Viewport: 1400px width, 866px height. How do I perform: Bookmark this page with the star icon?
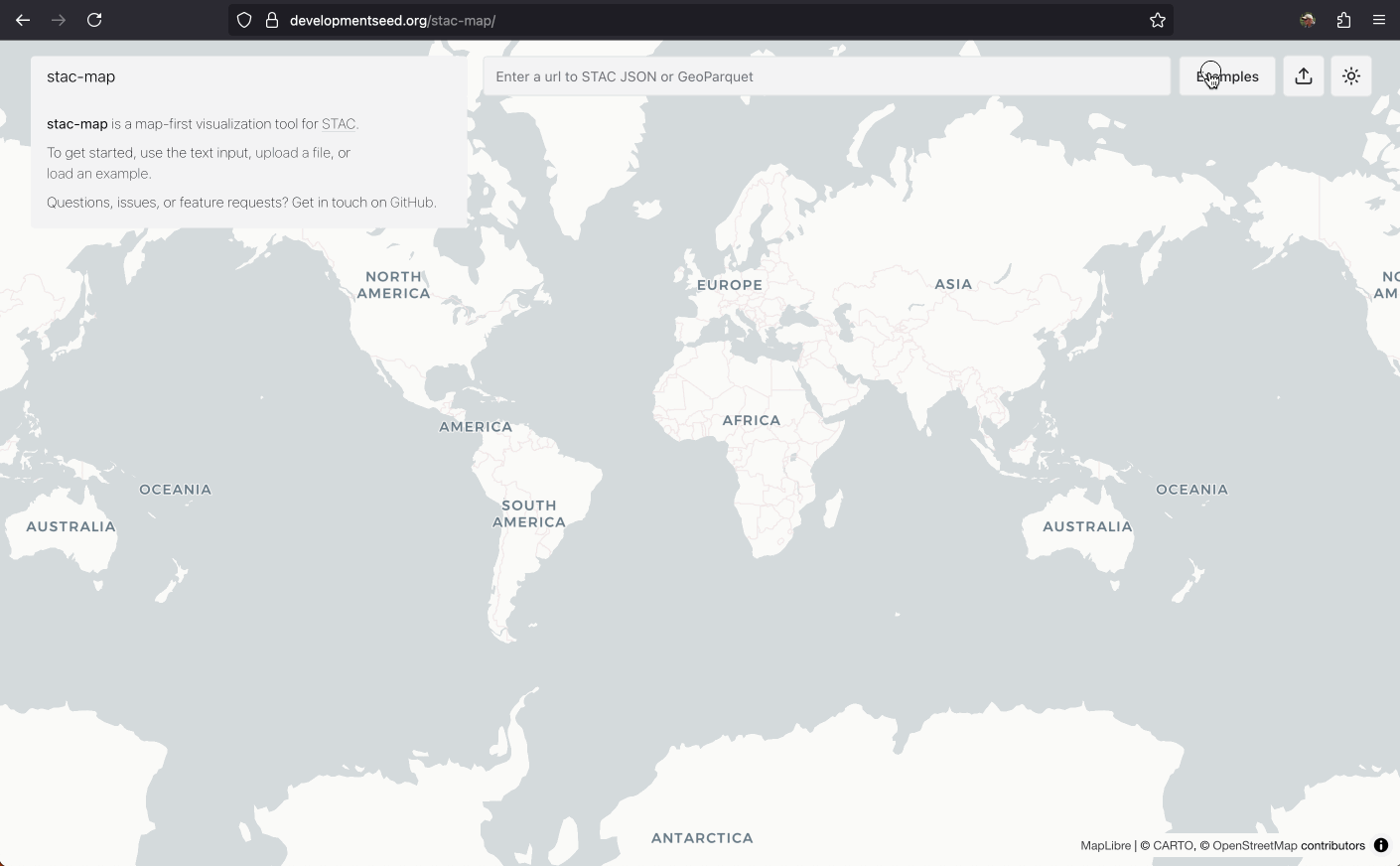click(x=1158, y=20)
